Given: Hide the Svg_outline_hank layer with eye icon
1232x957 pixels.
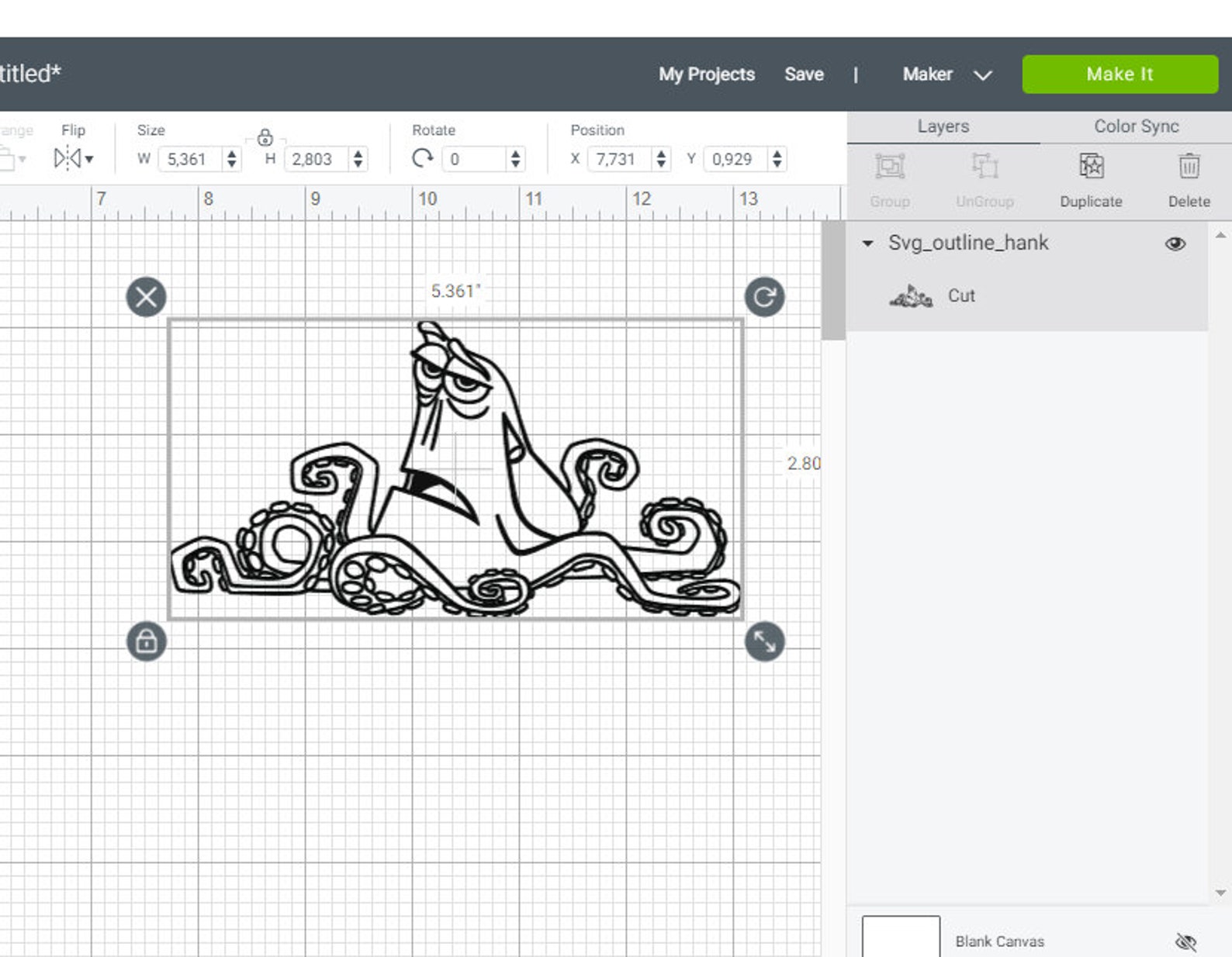Looking at the screenshot, I should (1175, 244).
